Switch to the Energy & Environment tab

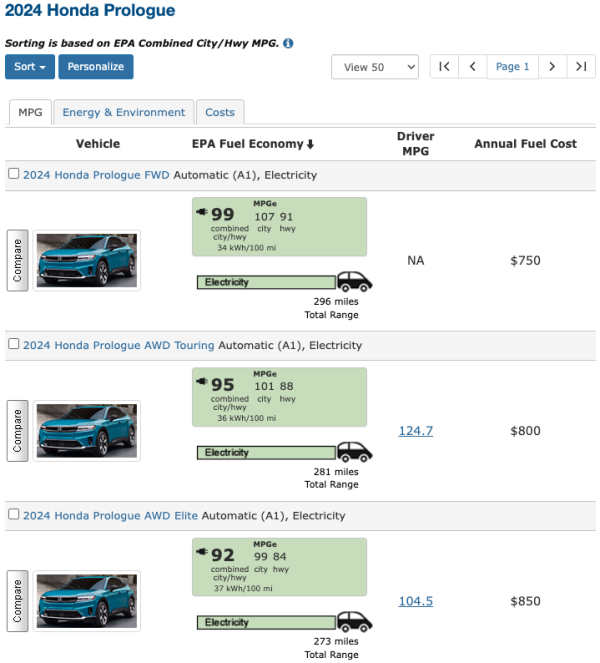pyautogui.click(x=124, y=113)
